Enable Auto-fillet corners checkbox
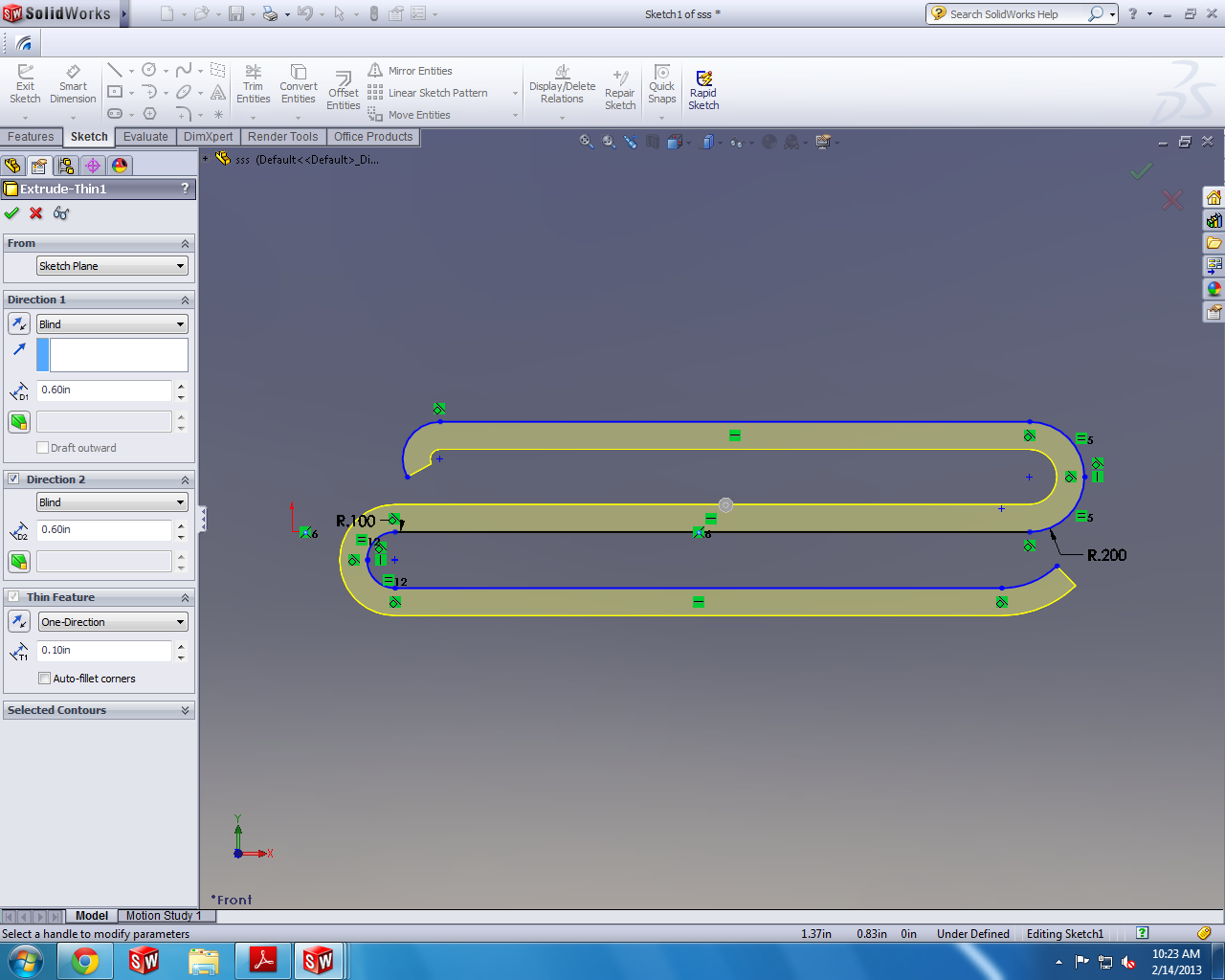 coord(44,679)
